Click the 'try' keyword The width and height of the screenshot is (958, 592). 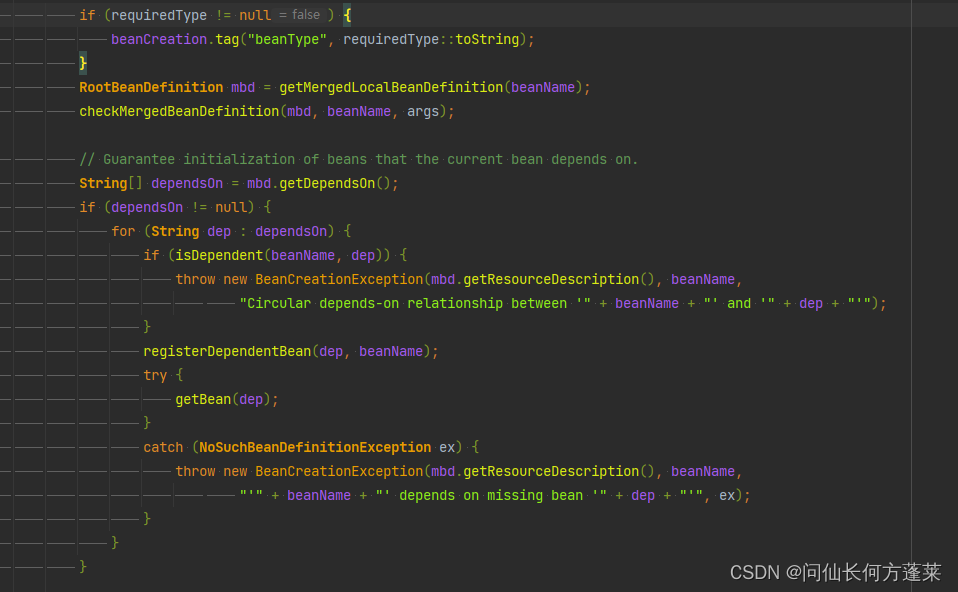click(x=155, y=376)
